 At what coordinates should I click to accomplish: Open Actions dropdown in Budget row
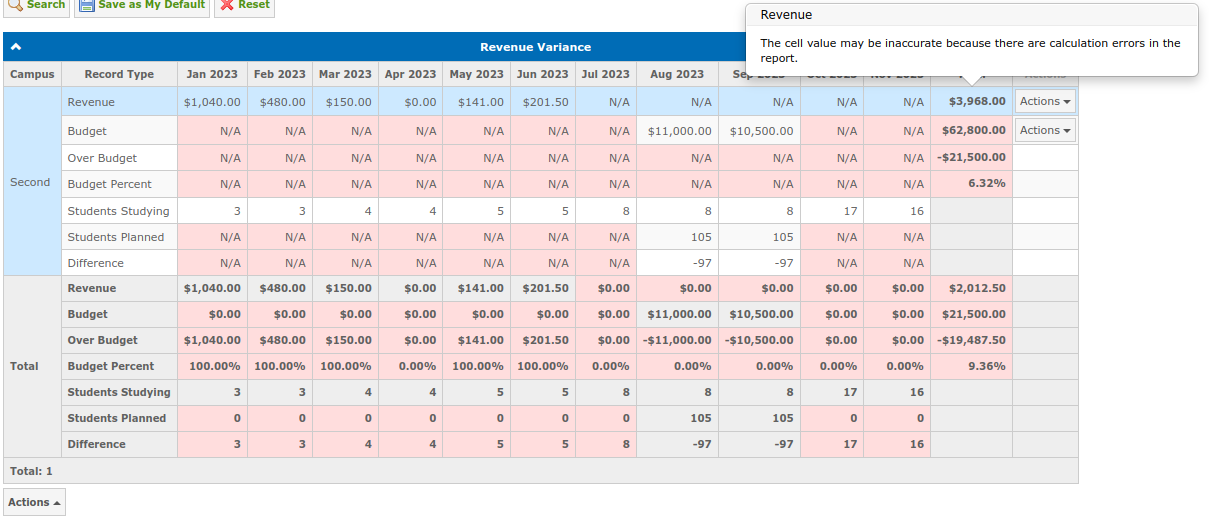pyautogui.click(x=1045, y=130)
